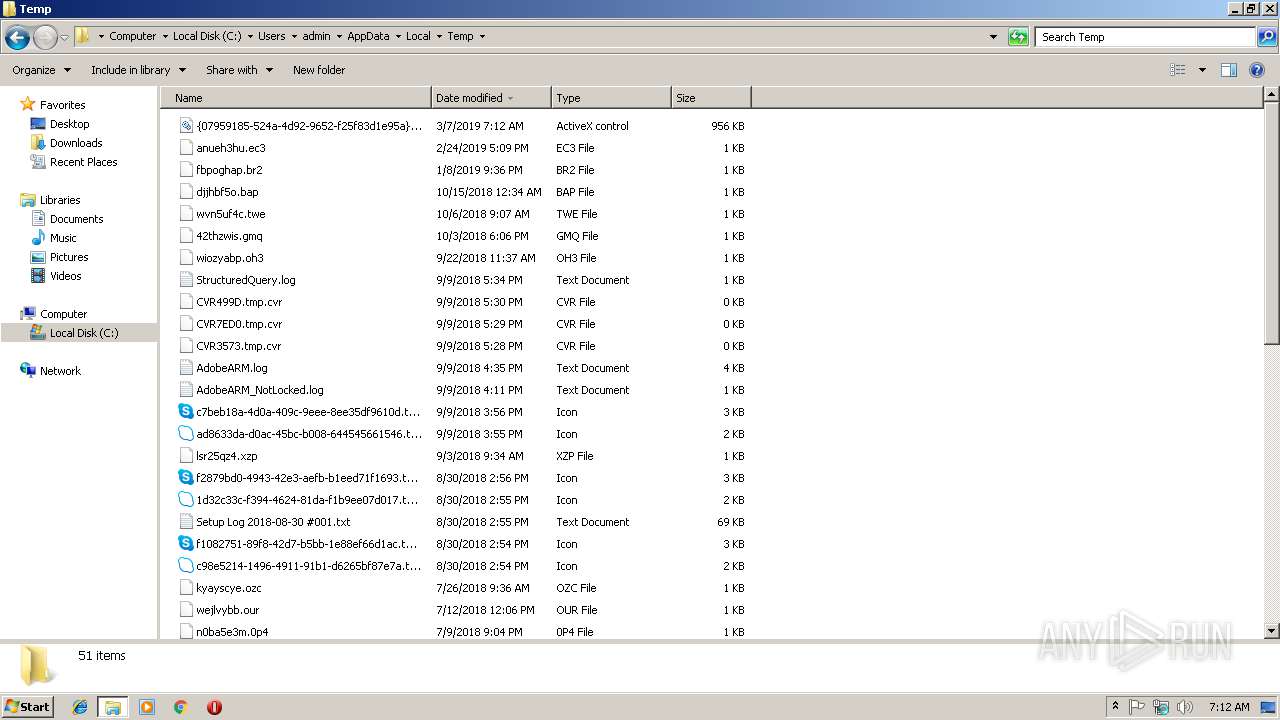Open Include in library dropdown
Image resolution: width=1280 pixels, height=720 pixels.
[138, 70]
